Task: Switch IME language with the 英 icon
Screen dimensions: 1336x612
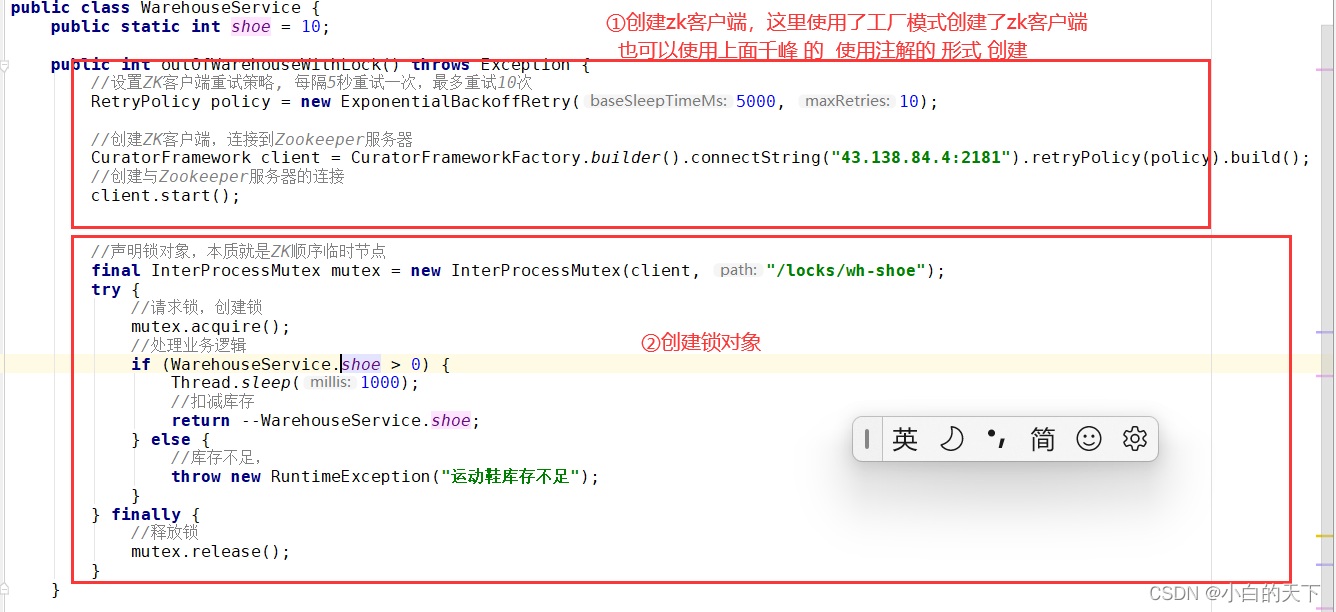Action: click(905, 439)
